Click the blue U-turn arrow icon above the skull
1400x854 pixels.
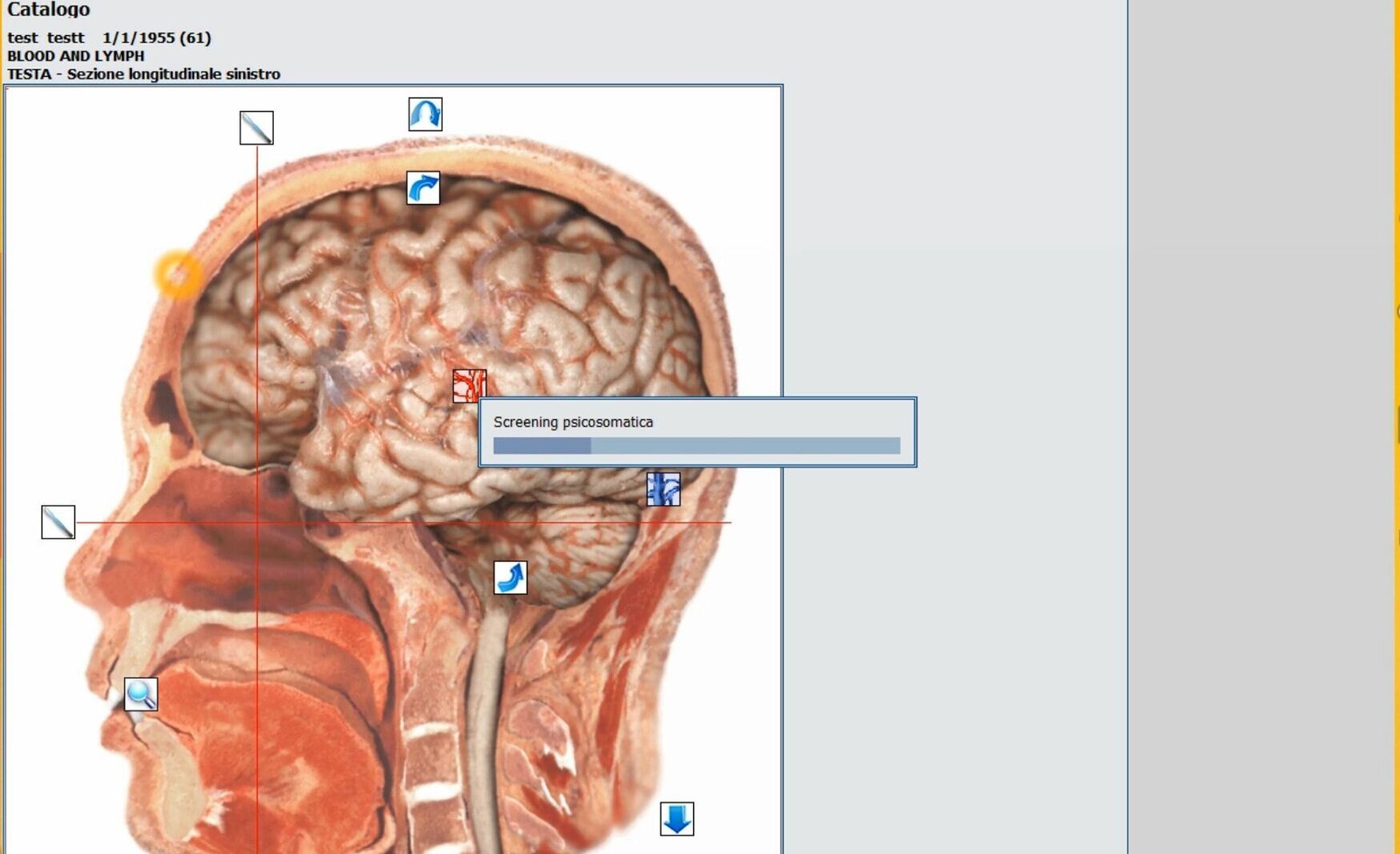click(425, 115)
